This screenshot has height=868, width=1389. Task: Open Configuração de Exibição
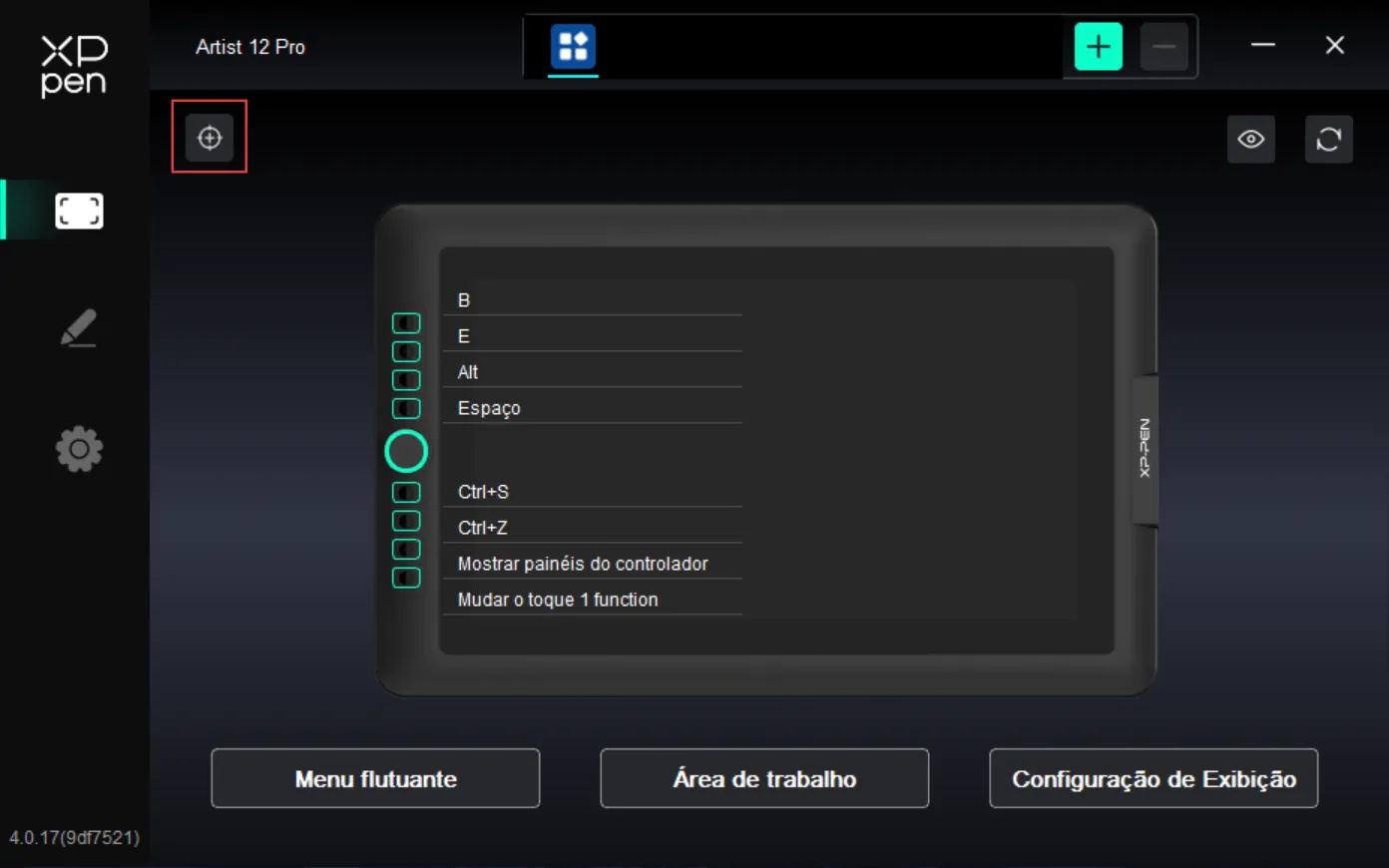1154,778
